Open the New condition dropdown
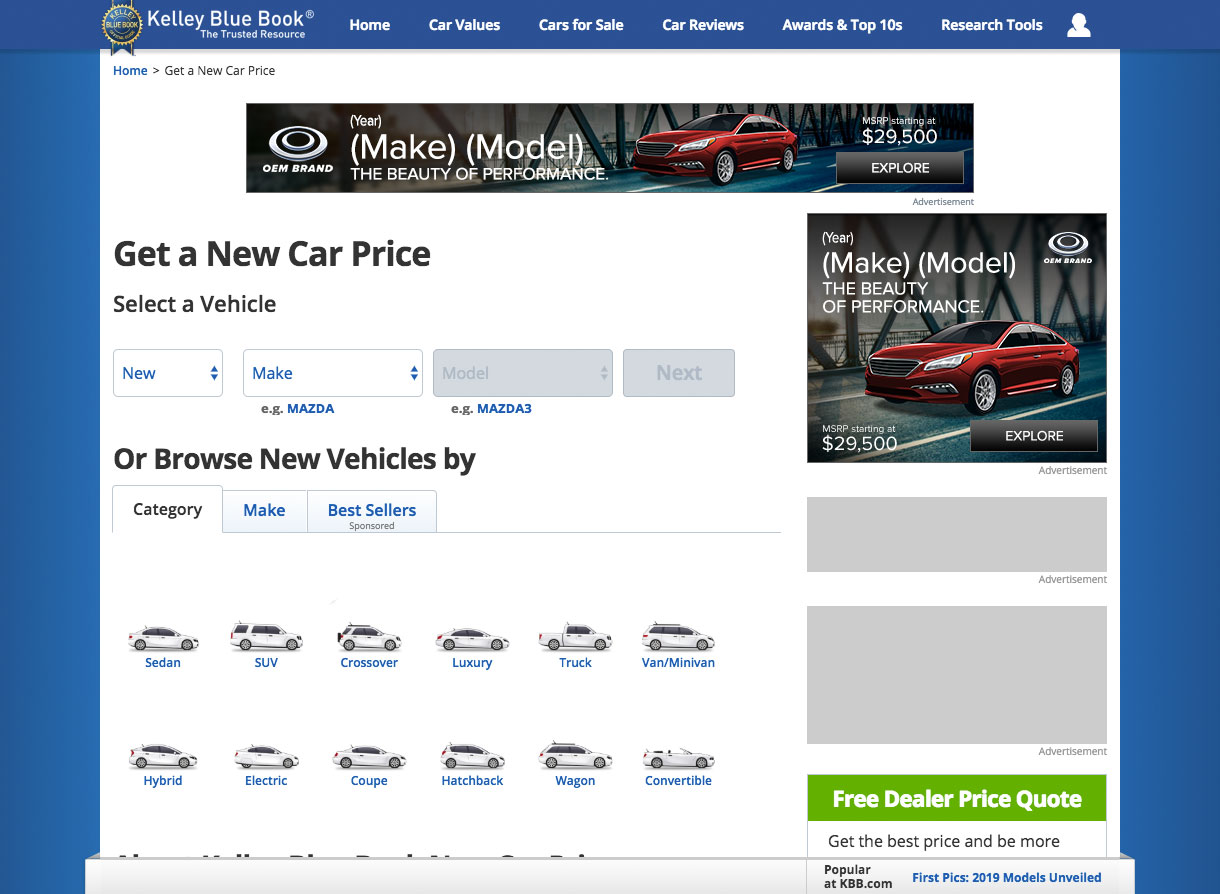The height and width of the screenshot is (894, 1220). point(168,373)
